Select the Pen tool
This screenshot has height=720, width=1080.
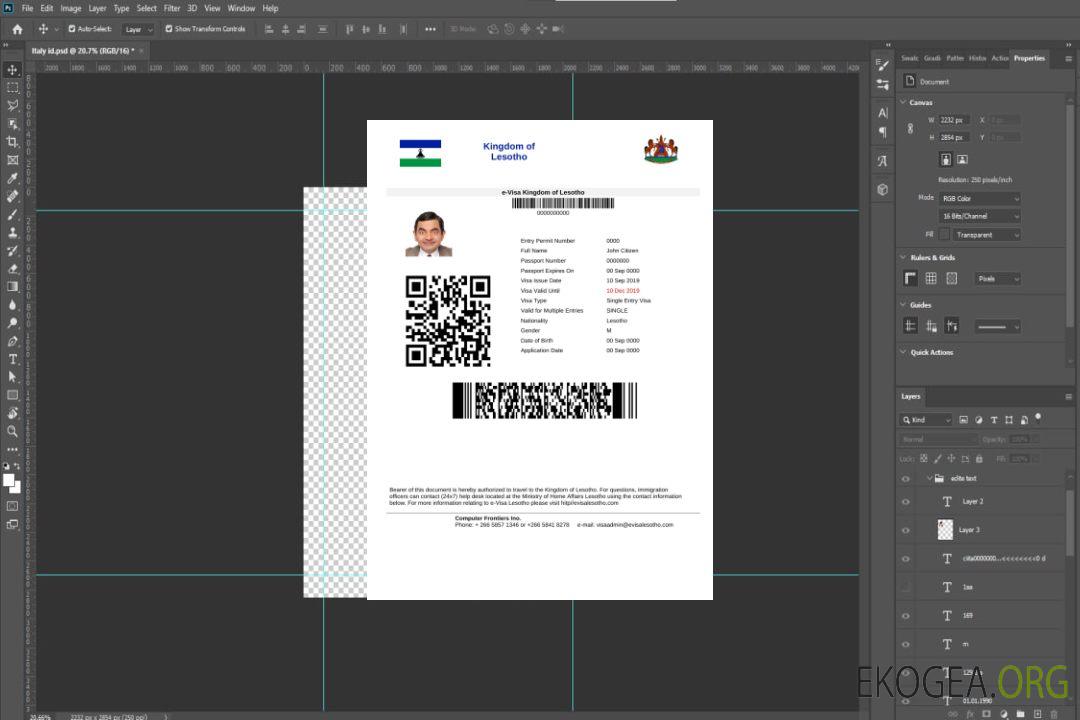12,341
